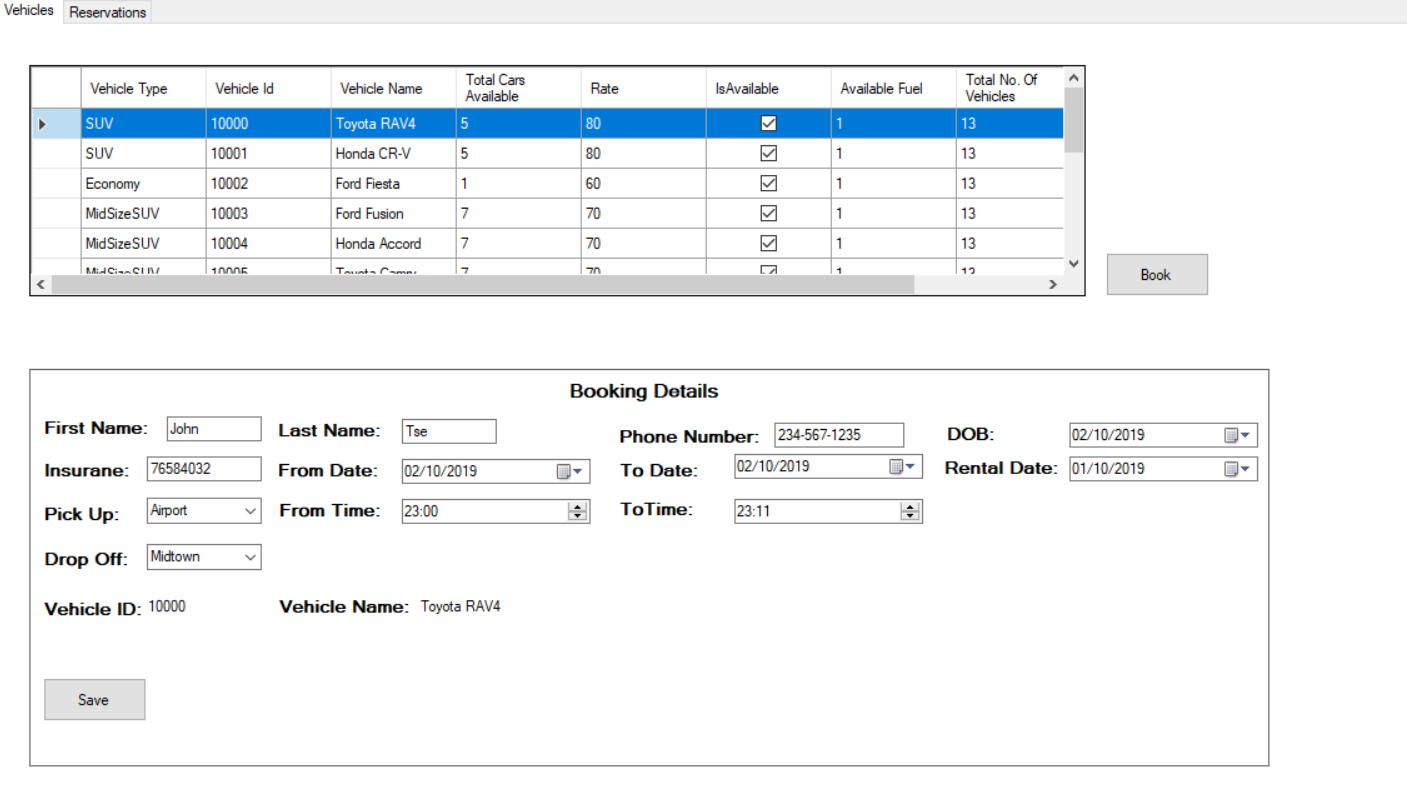Focus the Last Name input field

[449, 432]
